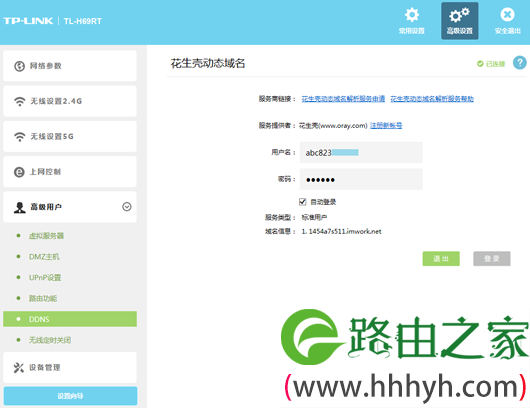Open 设备管理 menu section
The width and height of the screenshot is (530, 408).
point(70,367)
